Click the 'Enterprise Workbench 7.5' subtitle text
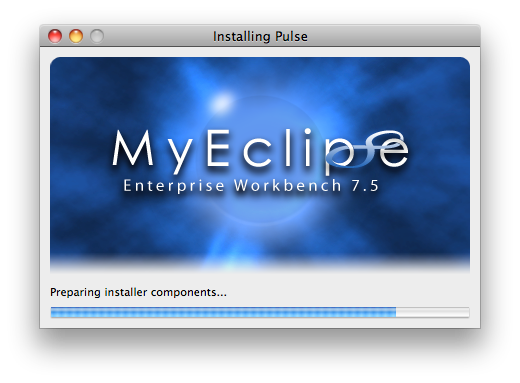This screenshot has height=383, width=520. [251, 186]
